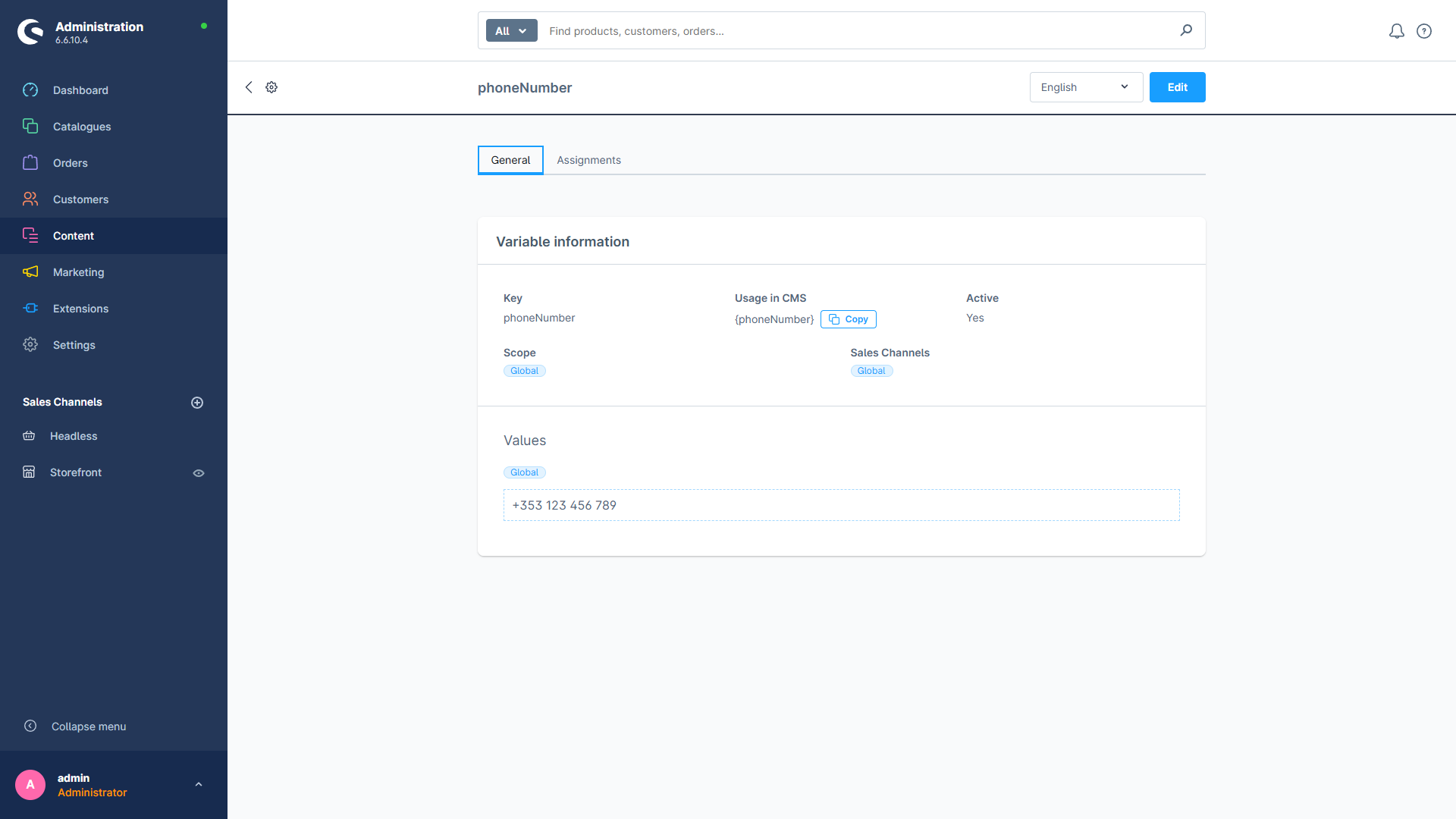Click the Marketing megaphone icon

coord(30,272)
